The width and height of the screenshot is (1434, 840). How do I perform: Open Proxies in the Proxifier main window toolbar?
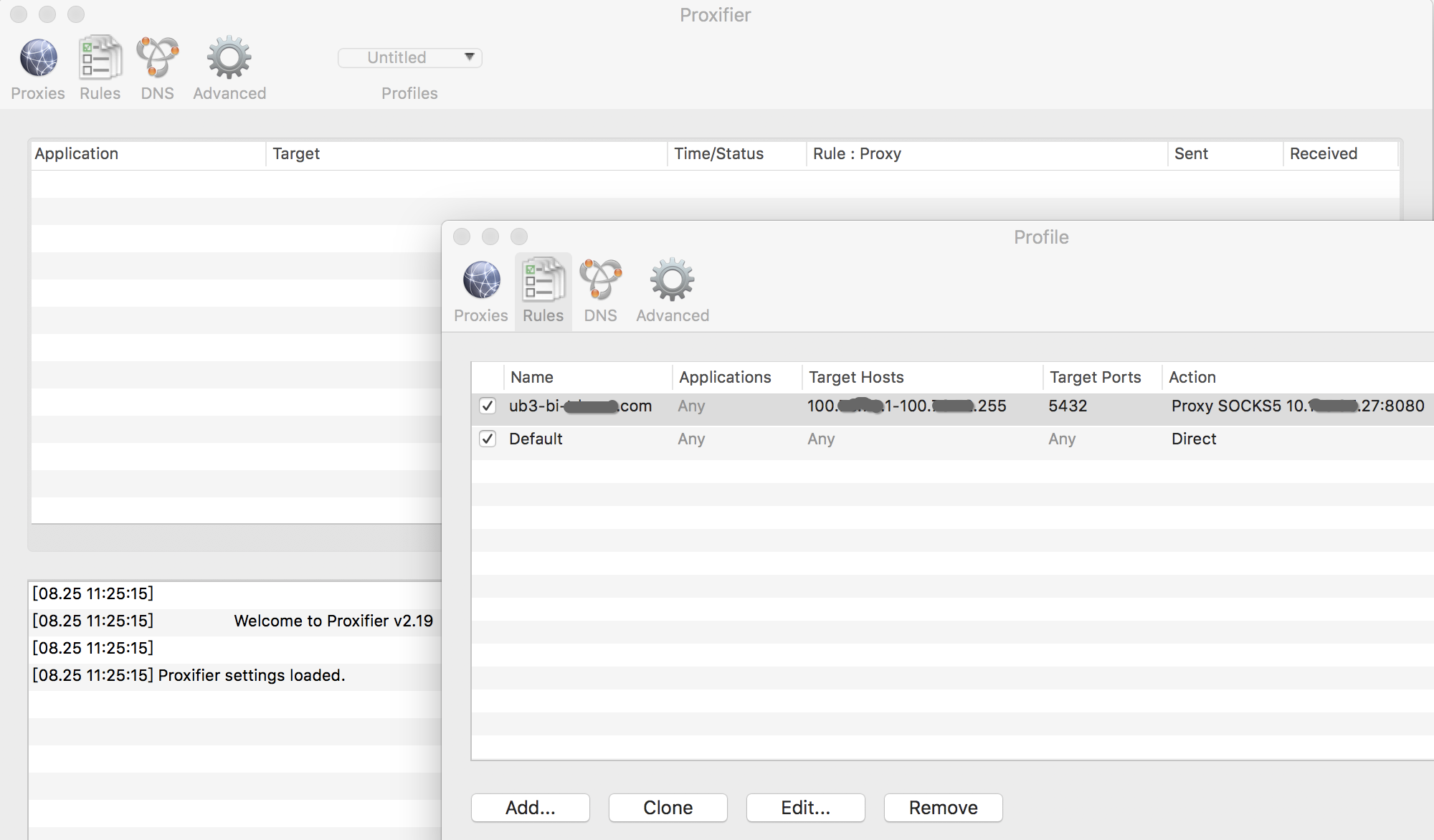[38, 69]
